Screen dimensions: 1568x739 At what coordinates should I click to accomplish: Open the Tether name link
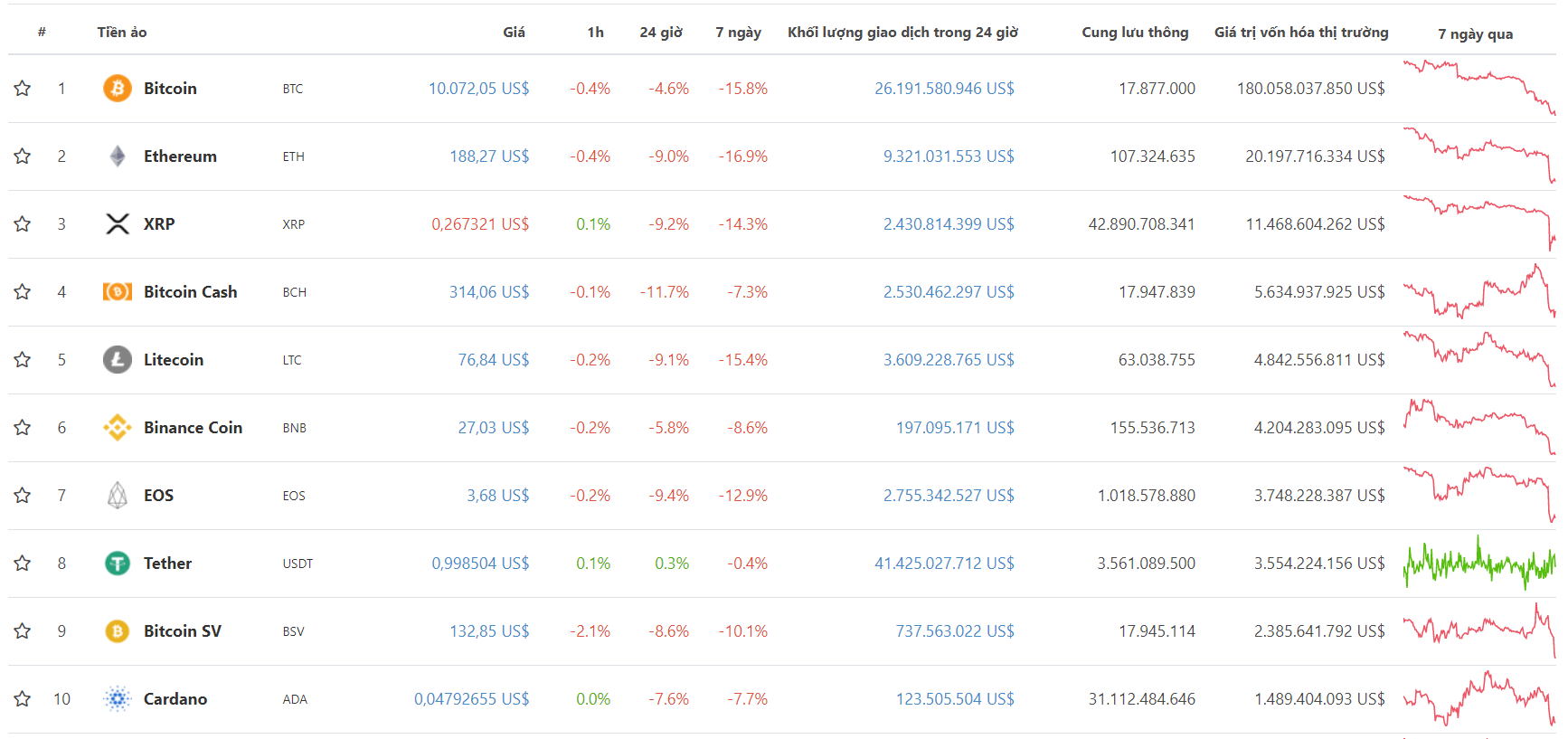pyautogui.click(x=167, y=564)
